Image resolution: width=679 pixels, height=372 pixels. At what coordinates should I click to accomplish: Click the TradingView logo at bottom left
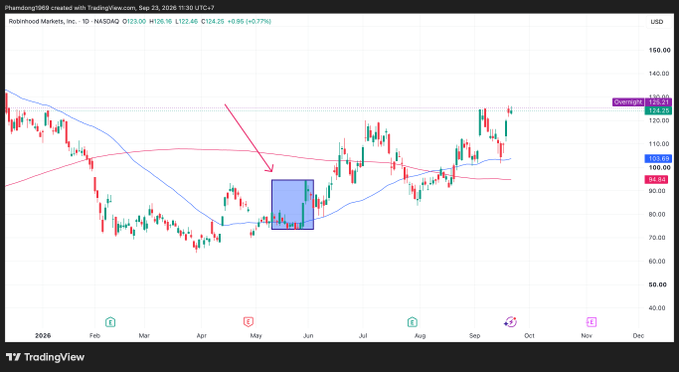(x=45, y=357)
